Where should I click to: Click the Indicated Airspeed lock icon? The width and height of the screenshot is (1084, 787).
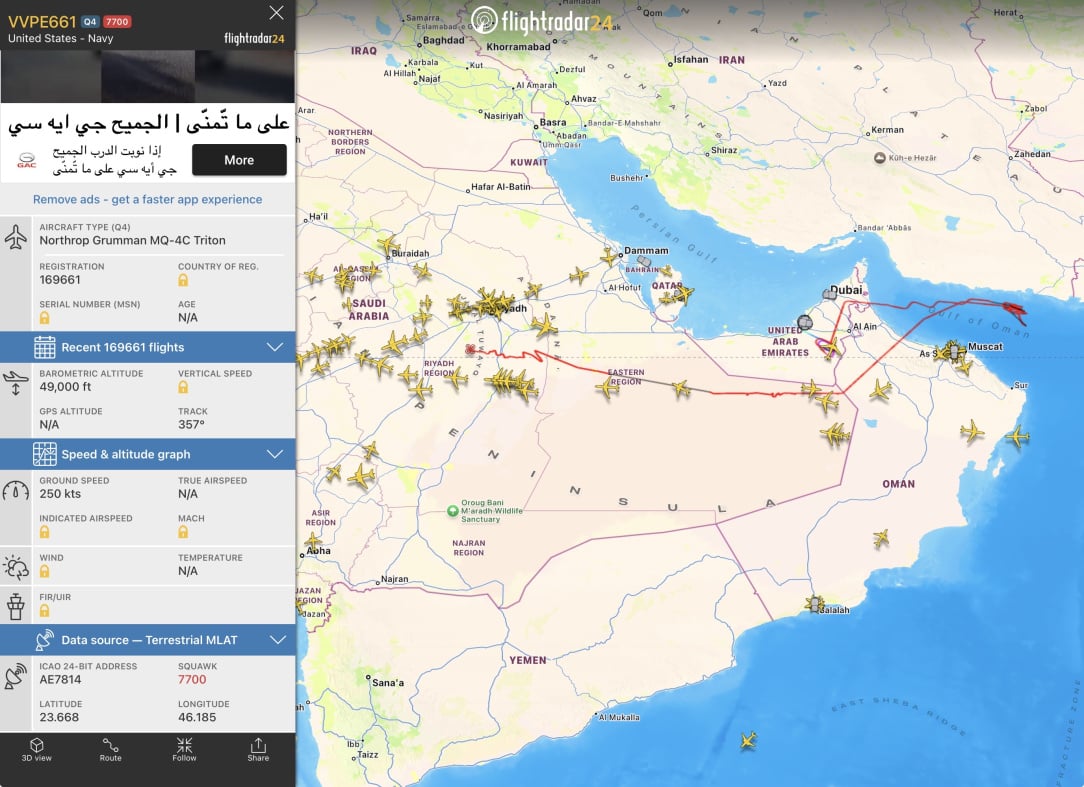[44, 532]
